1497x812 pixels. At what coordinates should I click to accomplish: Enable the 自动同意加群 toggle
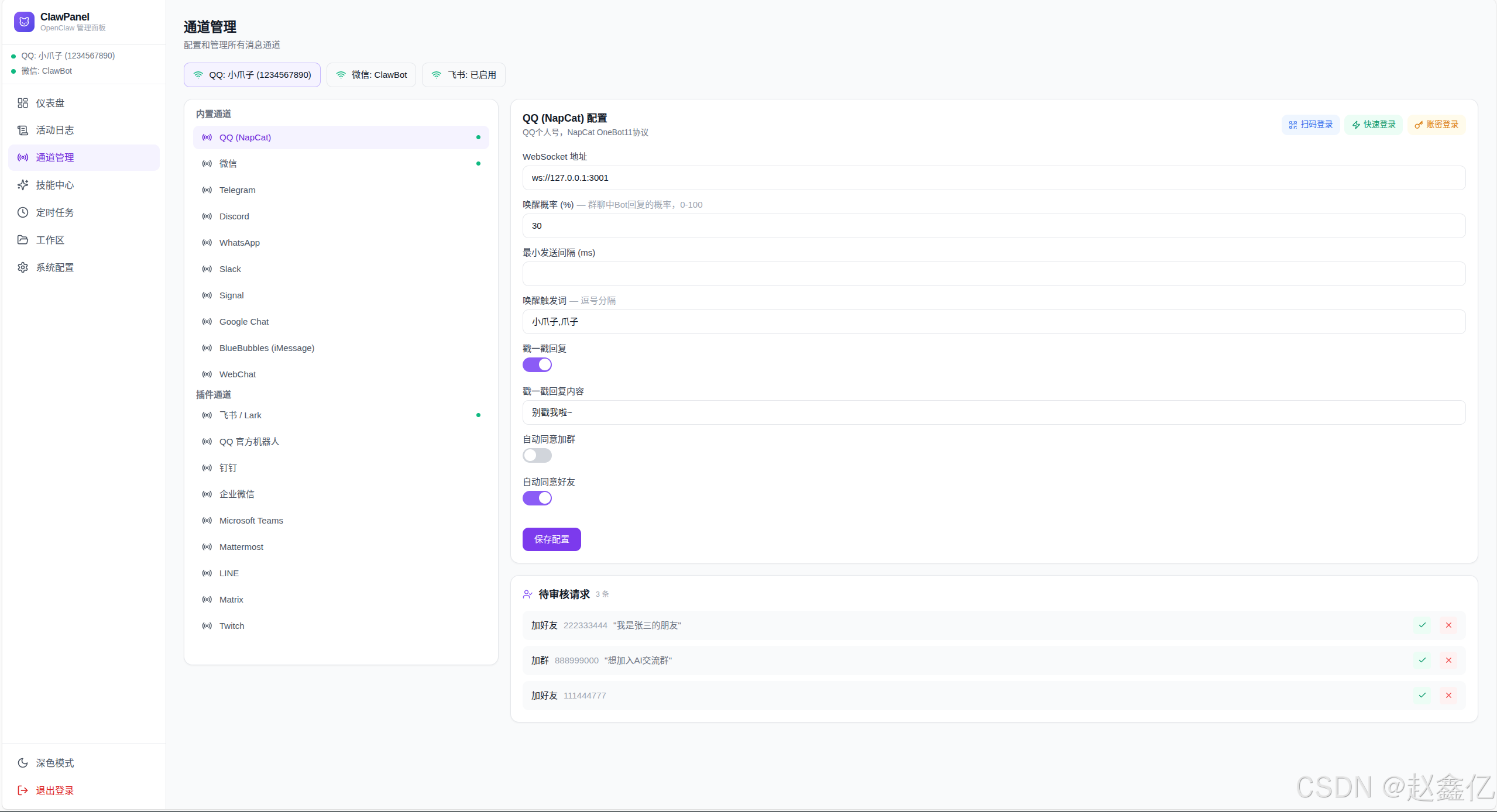pyautogui.click(x=537, y=456)
